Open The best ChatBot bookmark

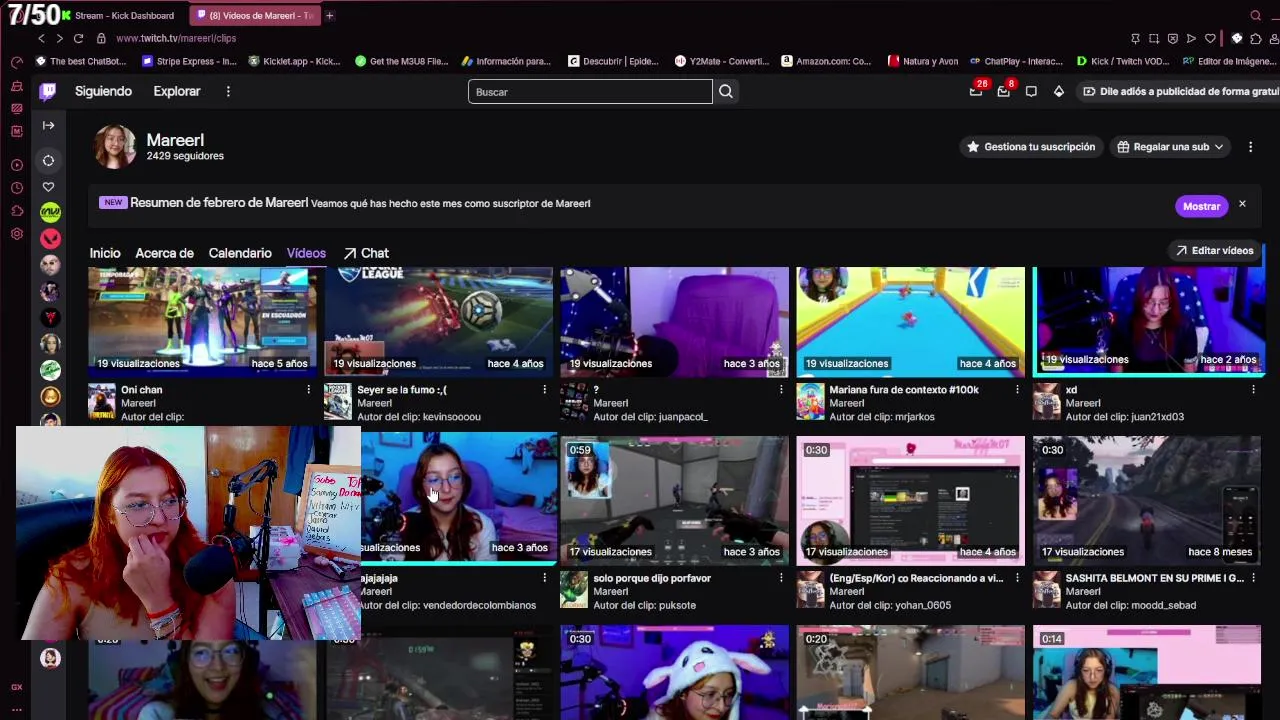[81, 61]
